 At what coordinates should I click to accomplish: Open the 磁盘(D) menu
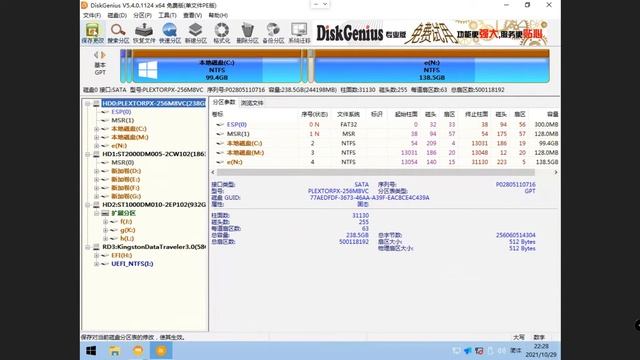click(117, 15)
